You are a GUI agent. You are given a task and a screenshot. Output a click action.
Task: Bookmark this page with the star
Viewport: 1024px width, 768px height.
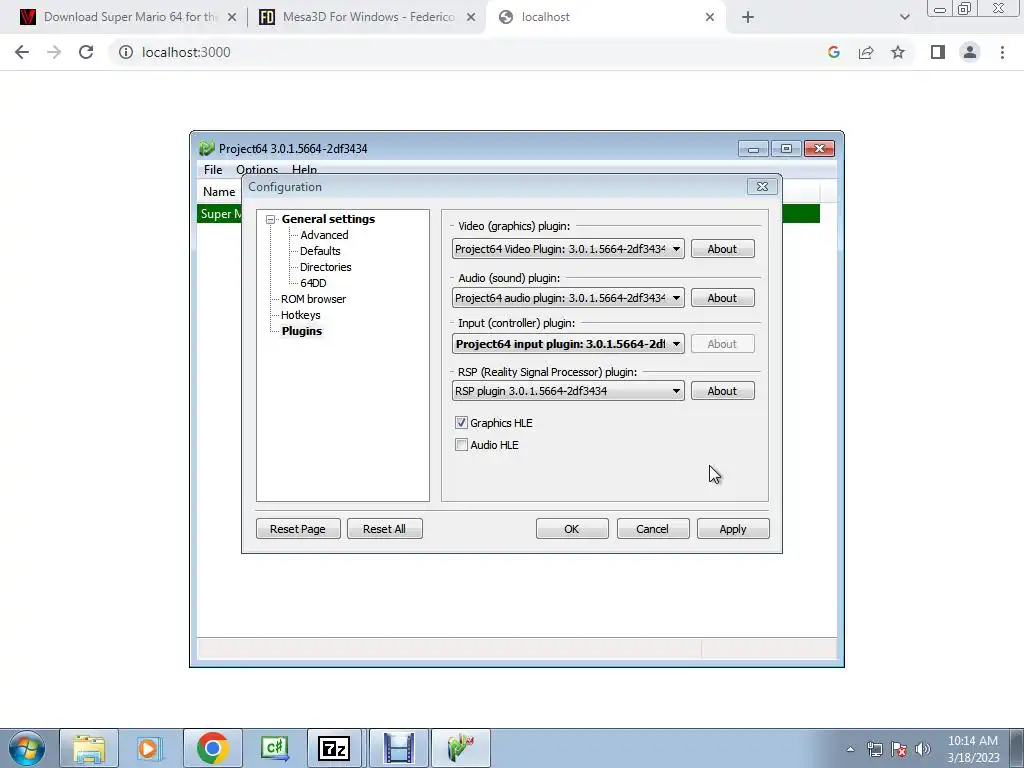[x=898, y=52]
